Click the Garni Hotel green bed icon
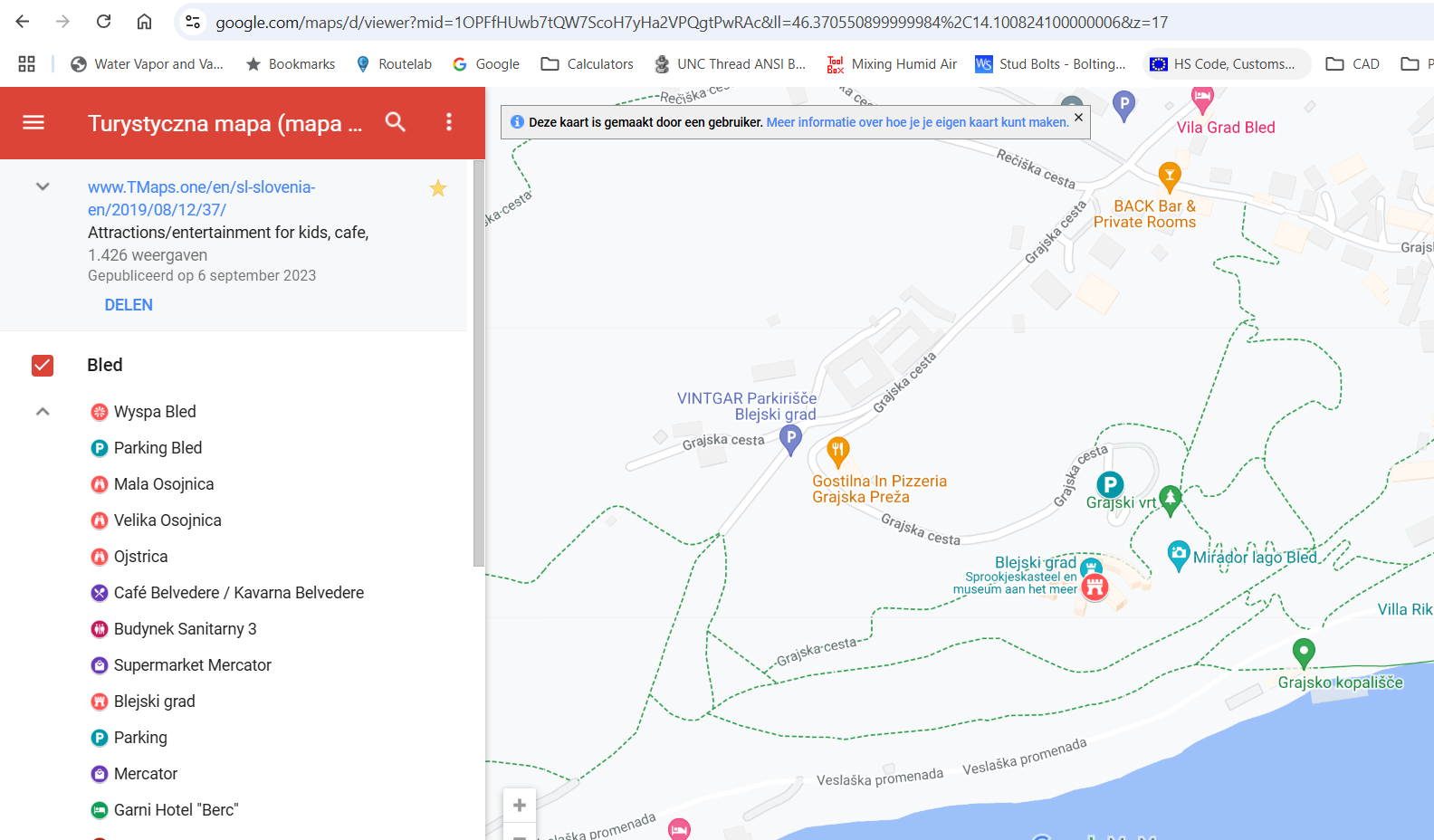Viewport: 1434px width, 840px height. [x=100, y=810]
